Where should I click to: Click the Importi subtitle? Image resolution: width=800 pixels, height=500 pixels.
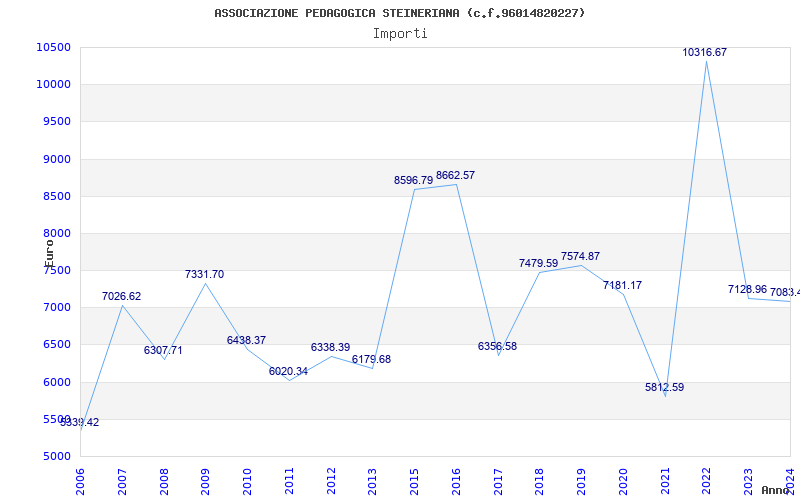[400, 34]
